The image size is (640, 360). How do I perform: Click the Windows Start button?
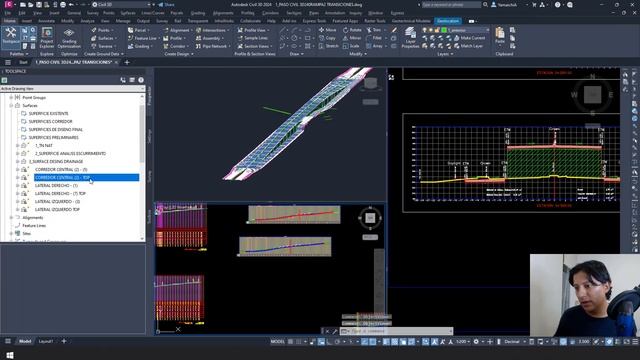9,355
